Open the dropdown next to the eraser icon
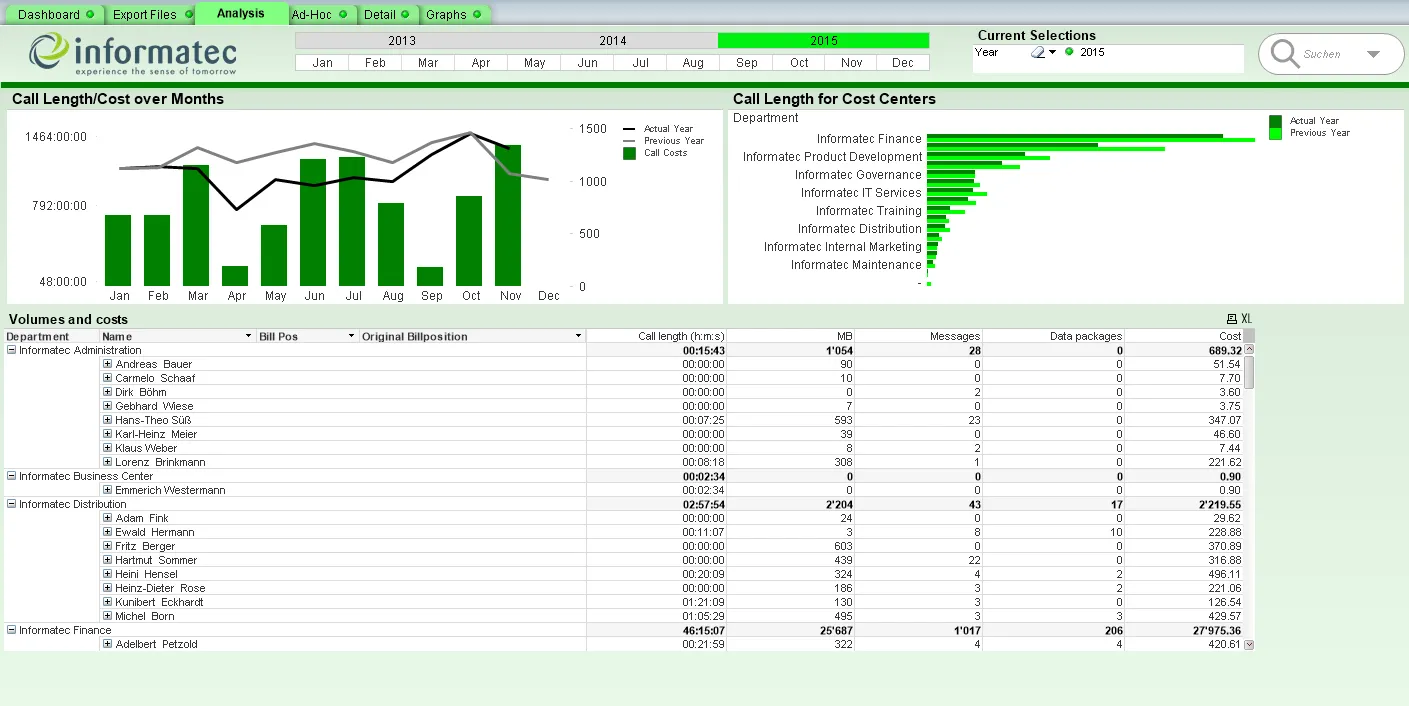 pyautogui.click(x=1053, y=53)
